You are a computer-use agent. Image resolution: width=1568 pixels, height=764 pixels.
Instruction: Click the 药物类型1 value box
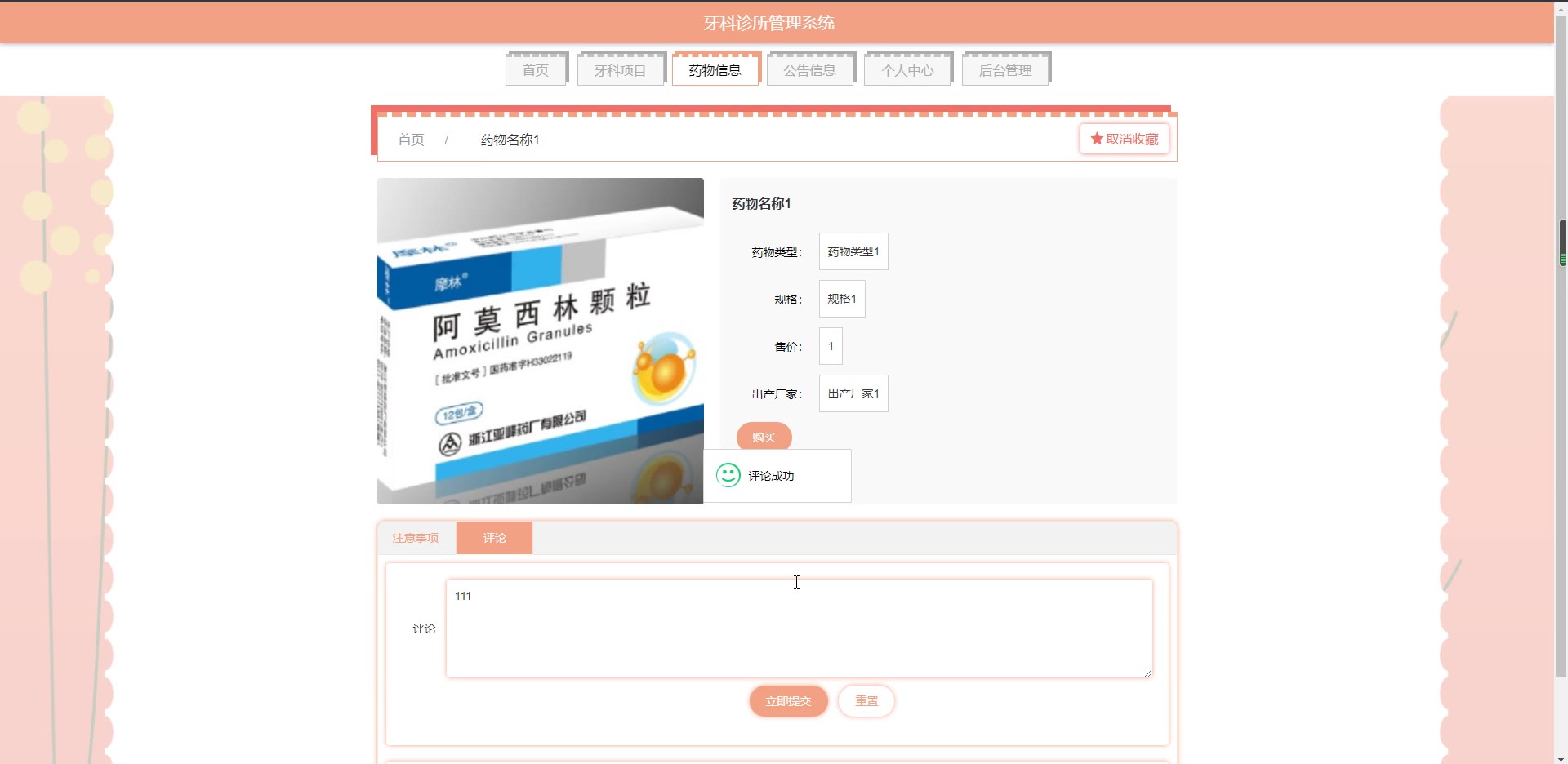click(853, 251)
